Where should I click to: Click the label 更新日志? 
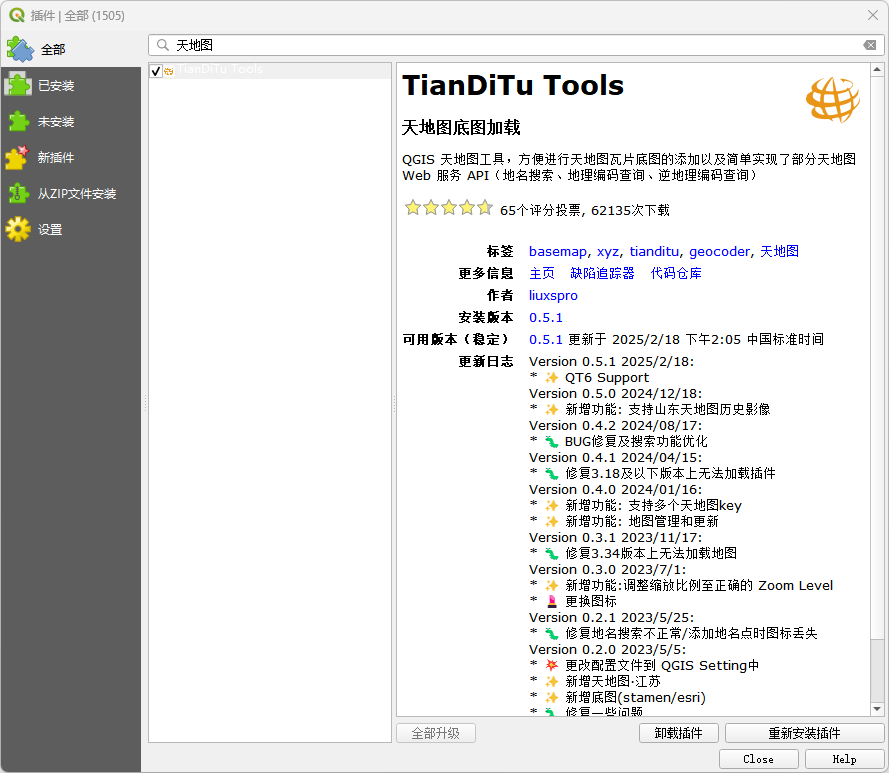tap(486, 361)
